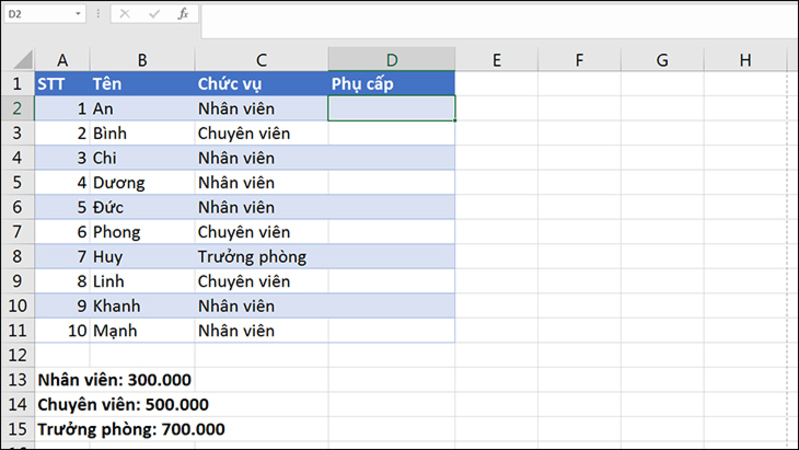Select column H header

[745, 60]
